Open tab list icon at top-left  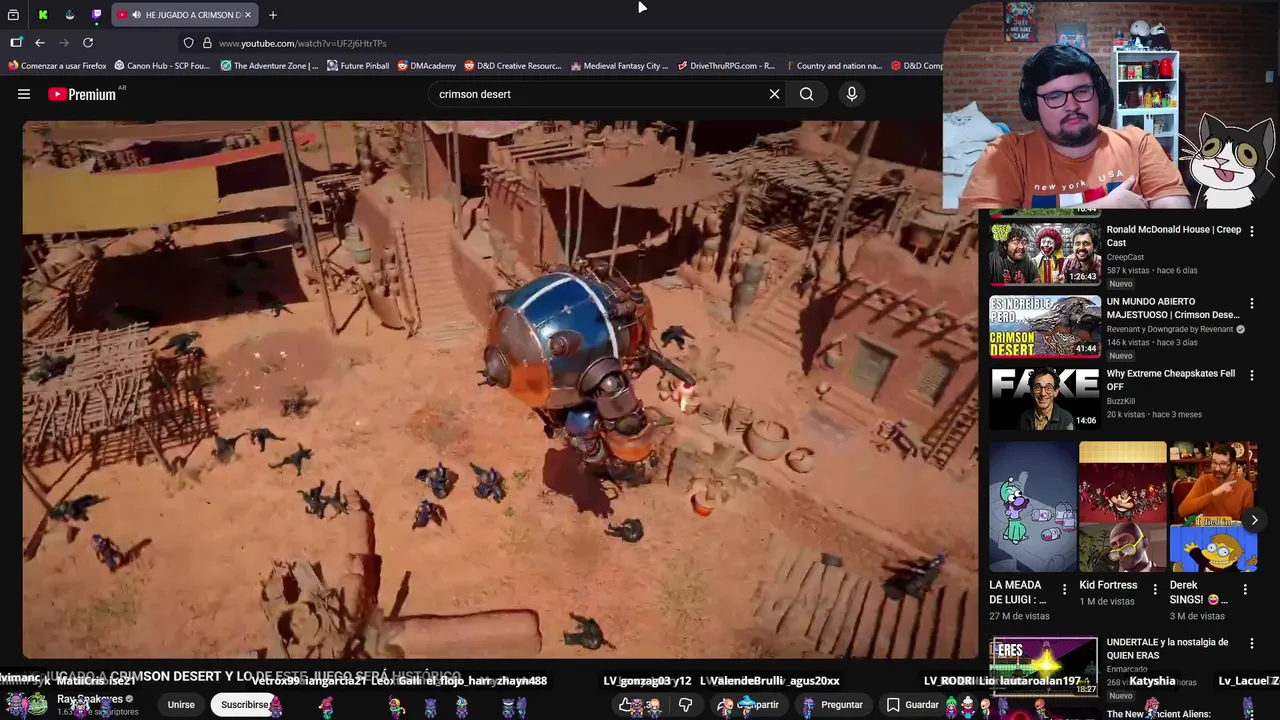13,15
